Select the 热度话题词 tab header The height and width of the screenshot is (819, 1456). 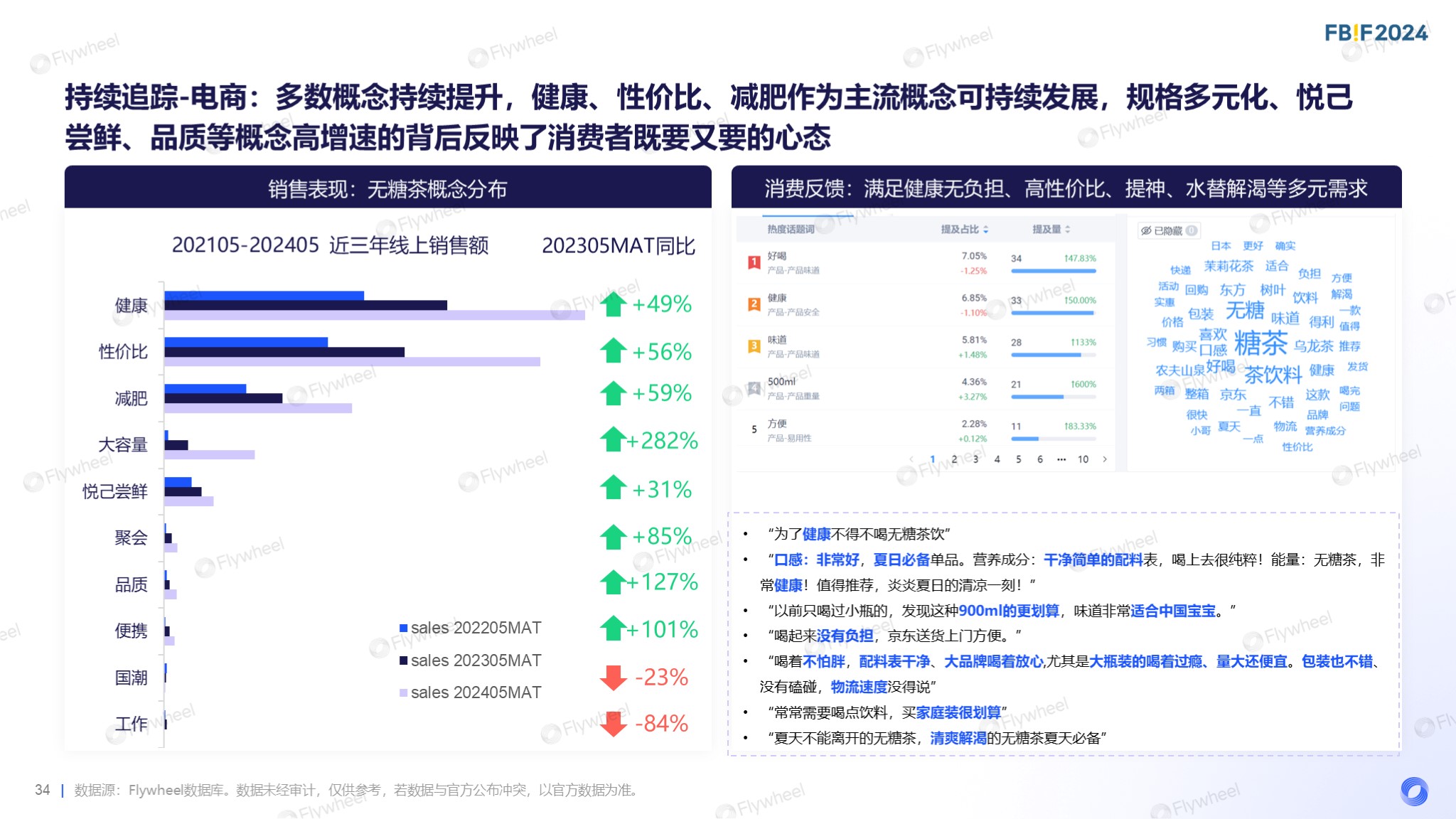tap(791, 229)
